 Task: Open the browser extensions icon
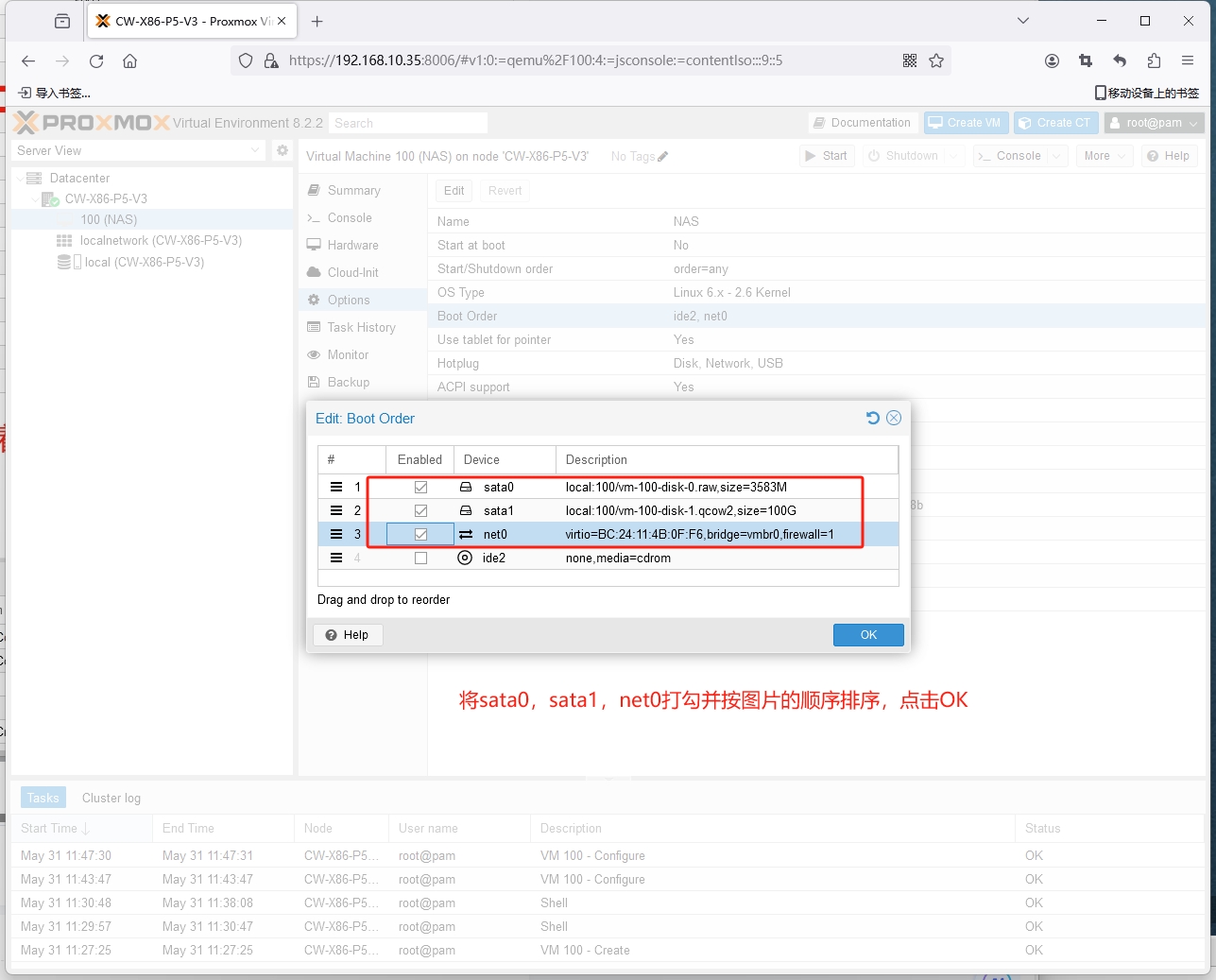[1154, 60]
